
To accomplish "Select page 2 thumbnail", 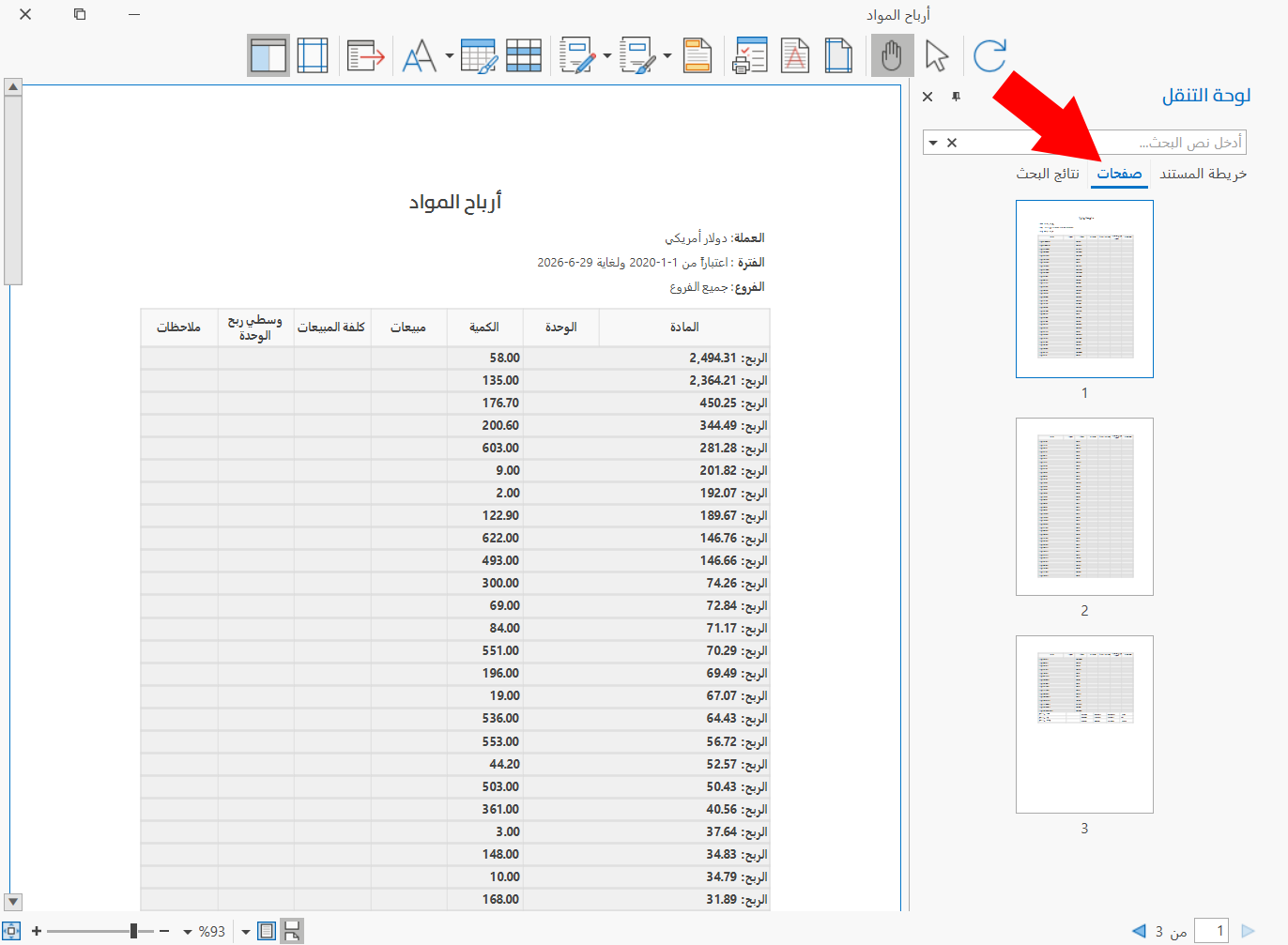I will click(x=1084, y=507).
